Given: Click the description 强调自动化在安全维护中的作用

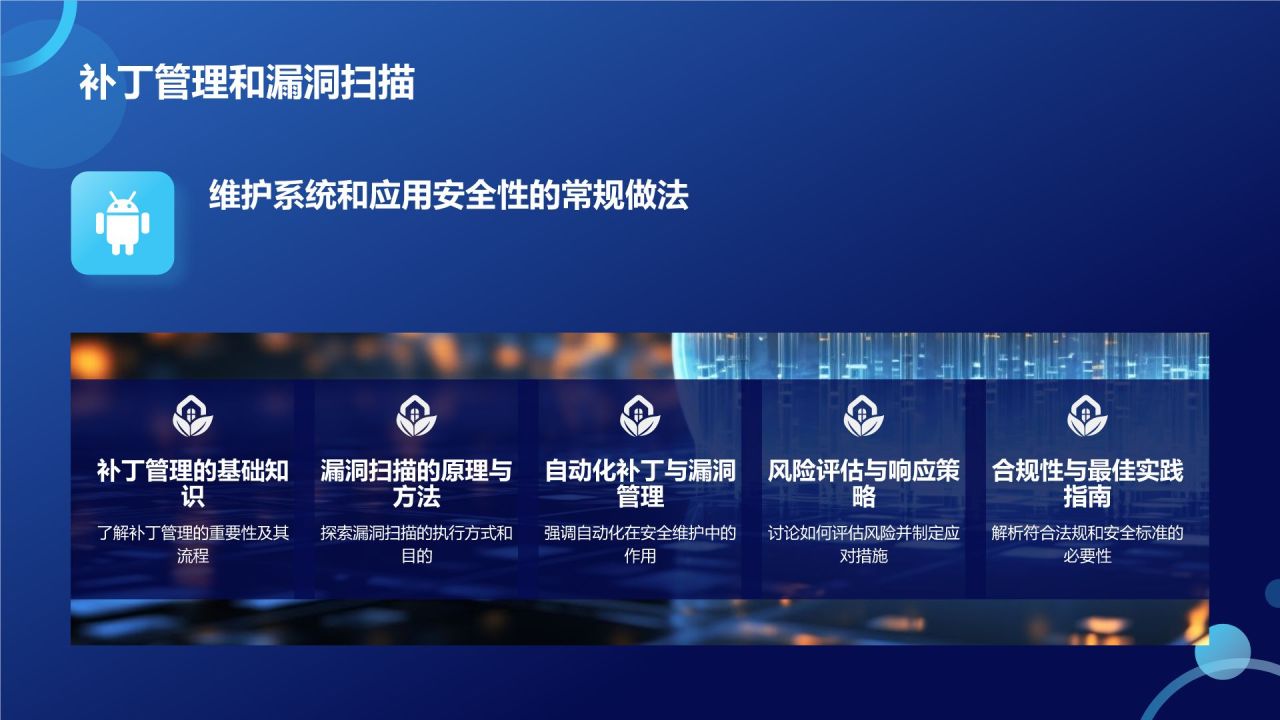Looking at the screenshot, I should coord(640,544).
